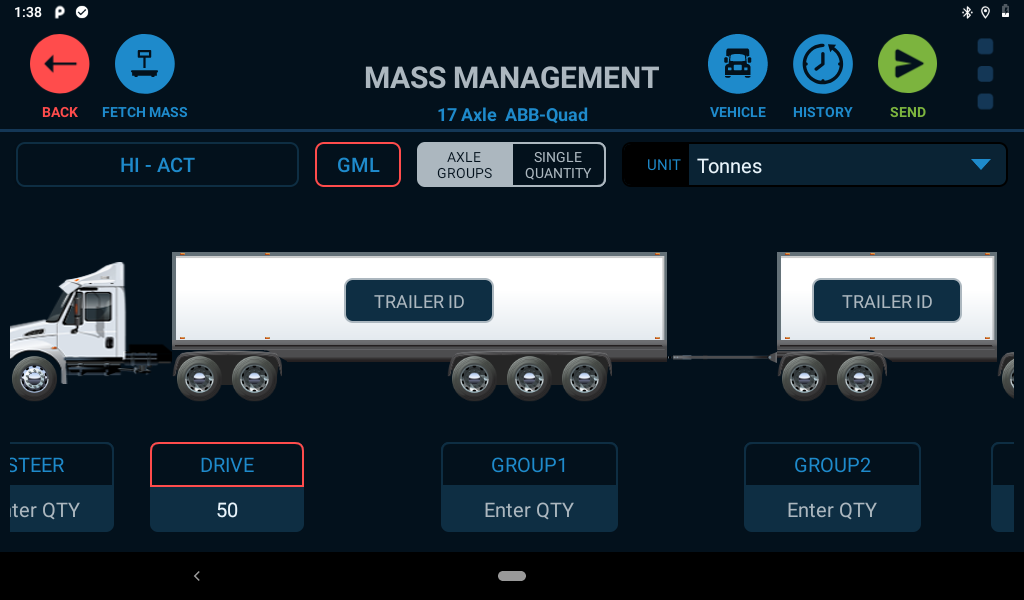Screen dimensions: 1024x600
Task: Select the Group1 Enter QTY field
Action: [x=529, y=509]
